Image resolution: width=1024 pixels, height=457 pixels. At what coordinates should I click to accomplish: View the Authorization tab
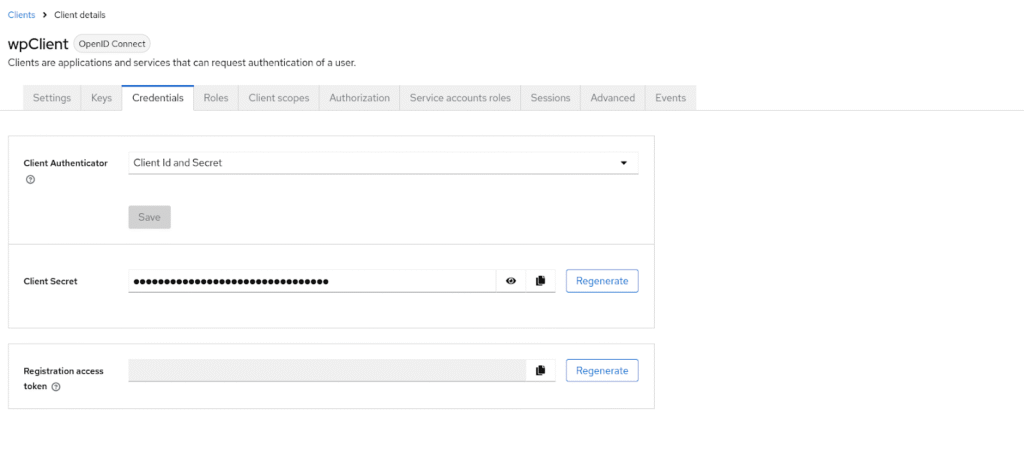pyautogui.click(x=359, y=98)
